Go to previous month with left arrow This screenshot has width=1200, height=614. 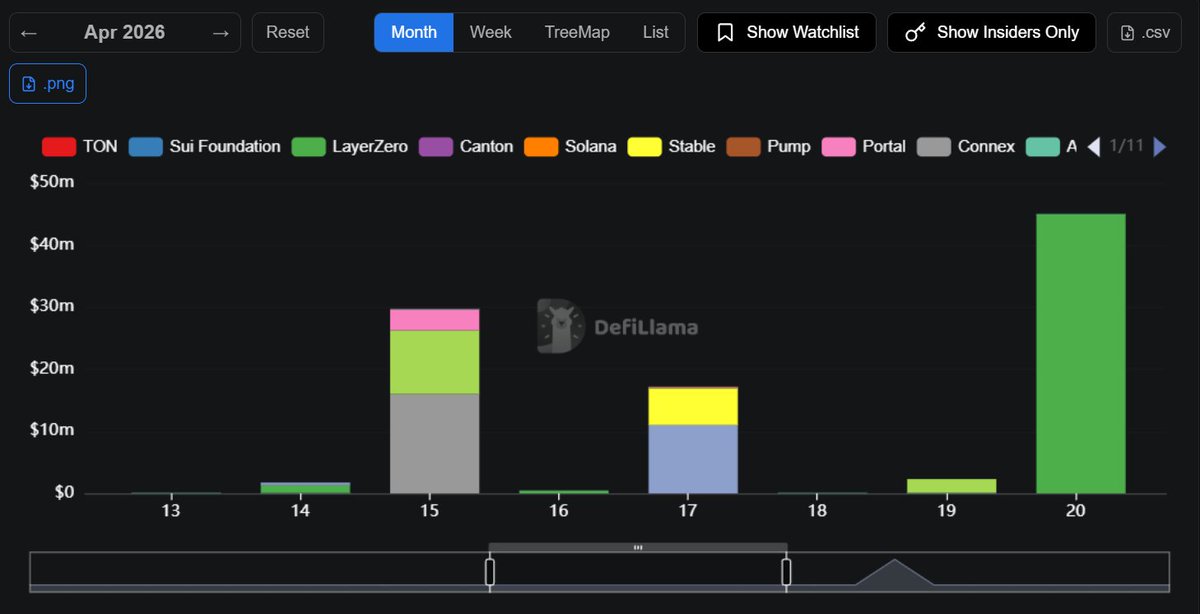click(29, 33)
